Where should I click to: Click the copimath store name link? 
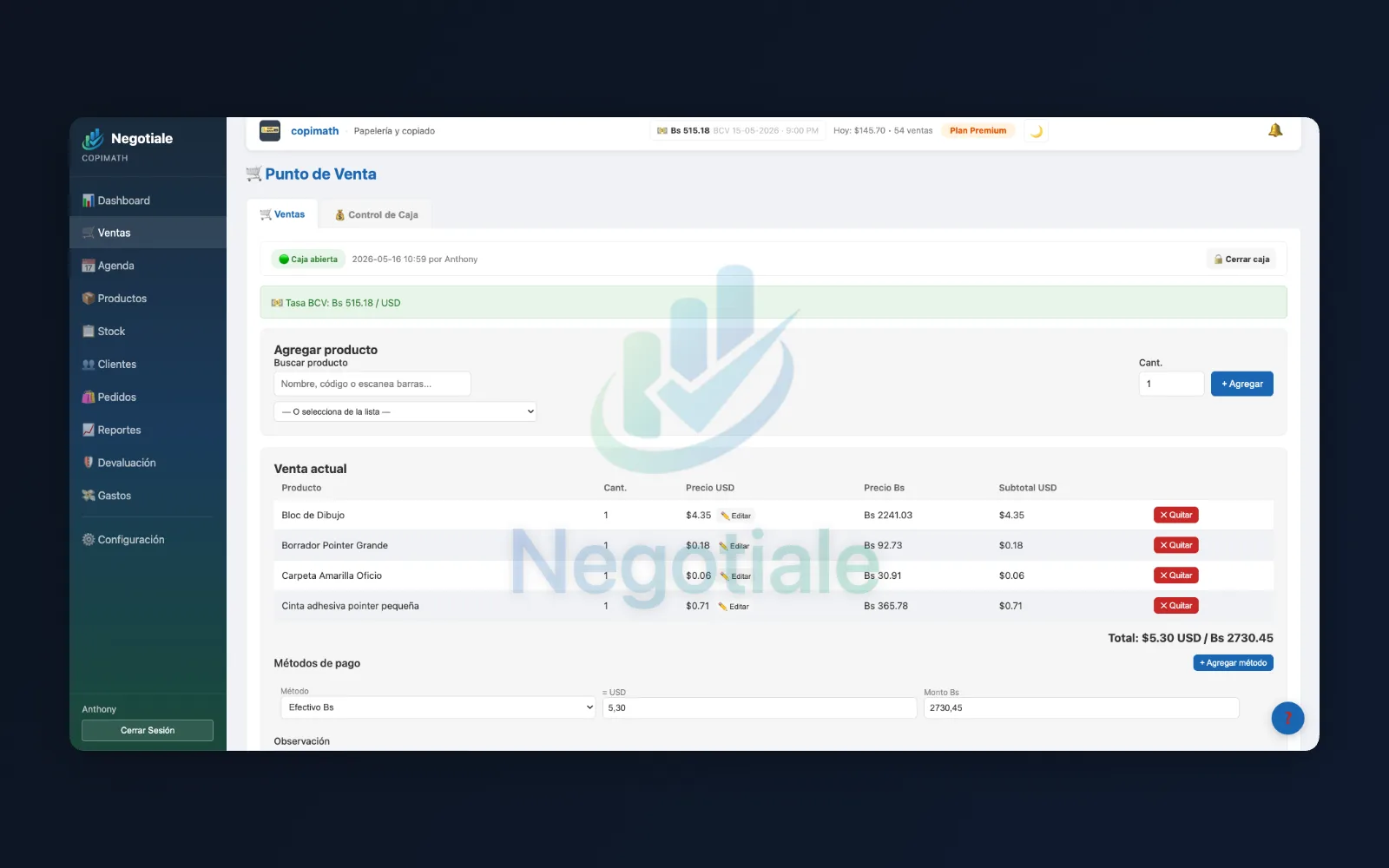(x=315, y=131)
